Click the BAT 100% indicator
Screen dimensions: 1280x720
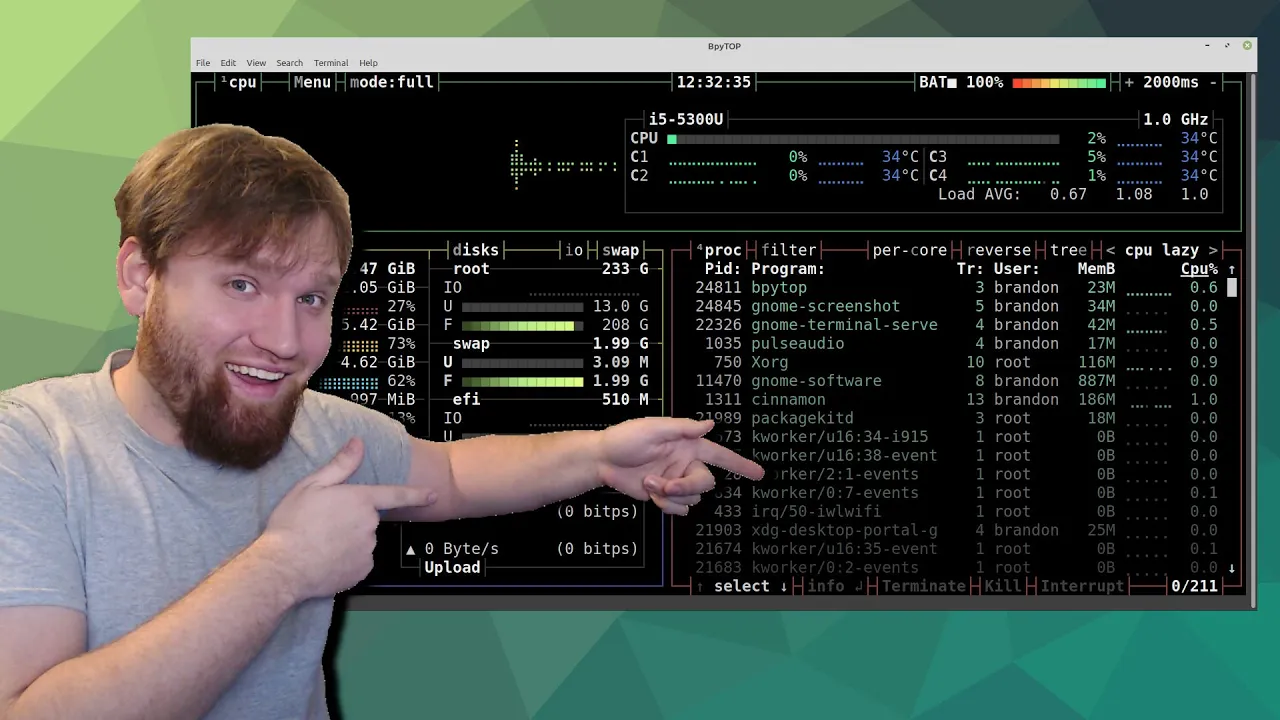(961, 82)
